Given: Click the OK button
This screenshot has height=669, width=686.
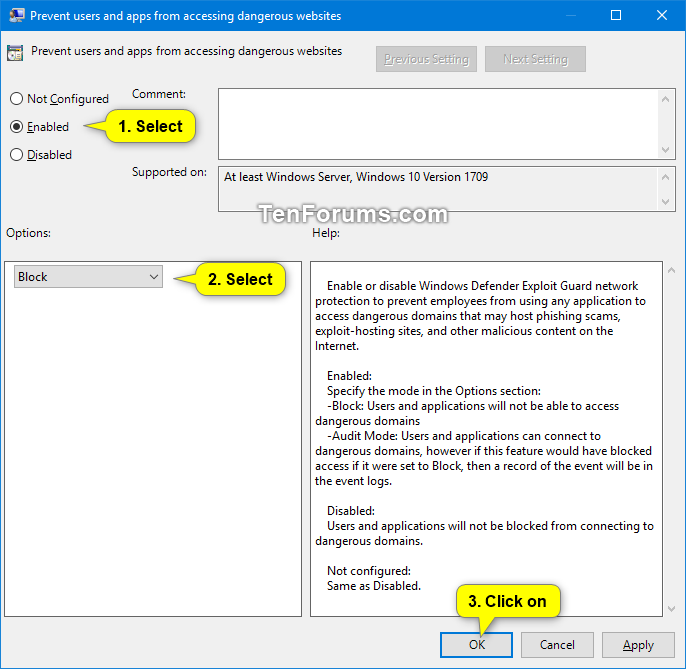Looking at the screenshot, I should 476,644.
